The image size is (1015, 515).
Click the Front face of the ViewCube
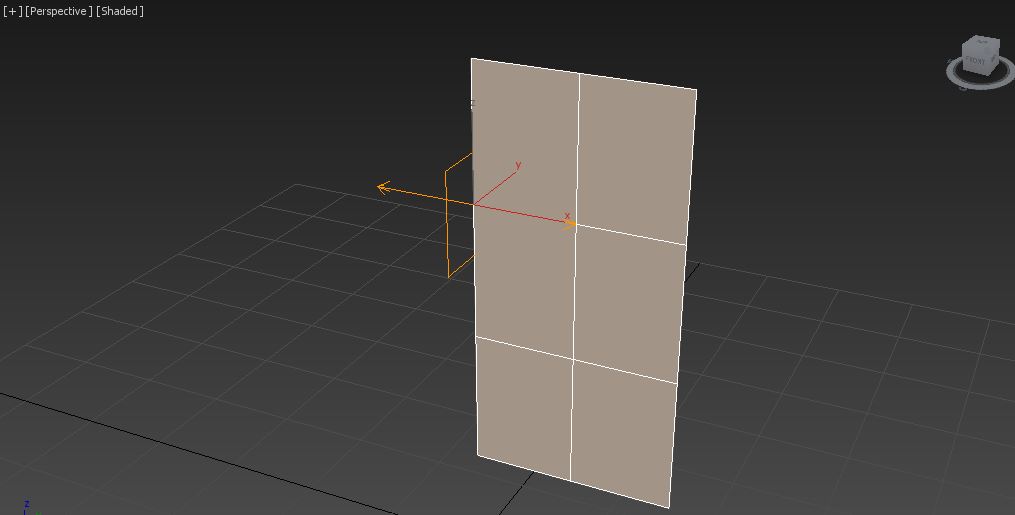(x=975, y=60)
